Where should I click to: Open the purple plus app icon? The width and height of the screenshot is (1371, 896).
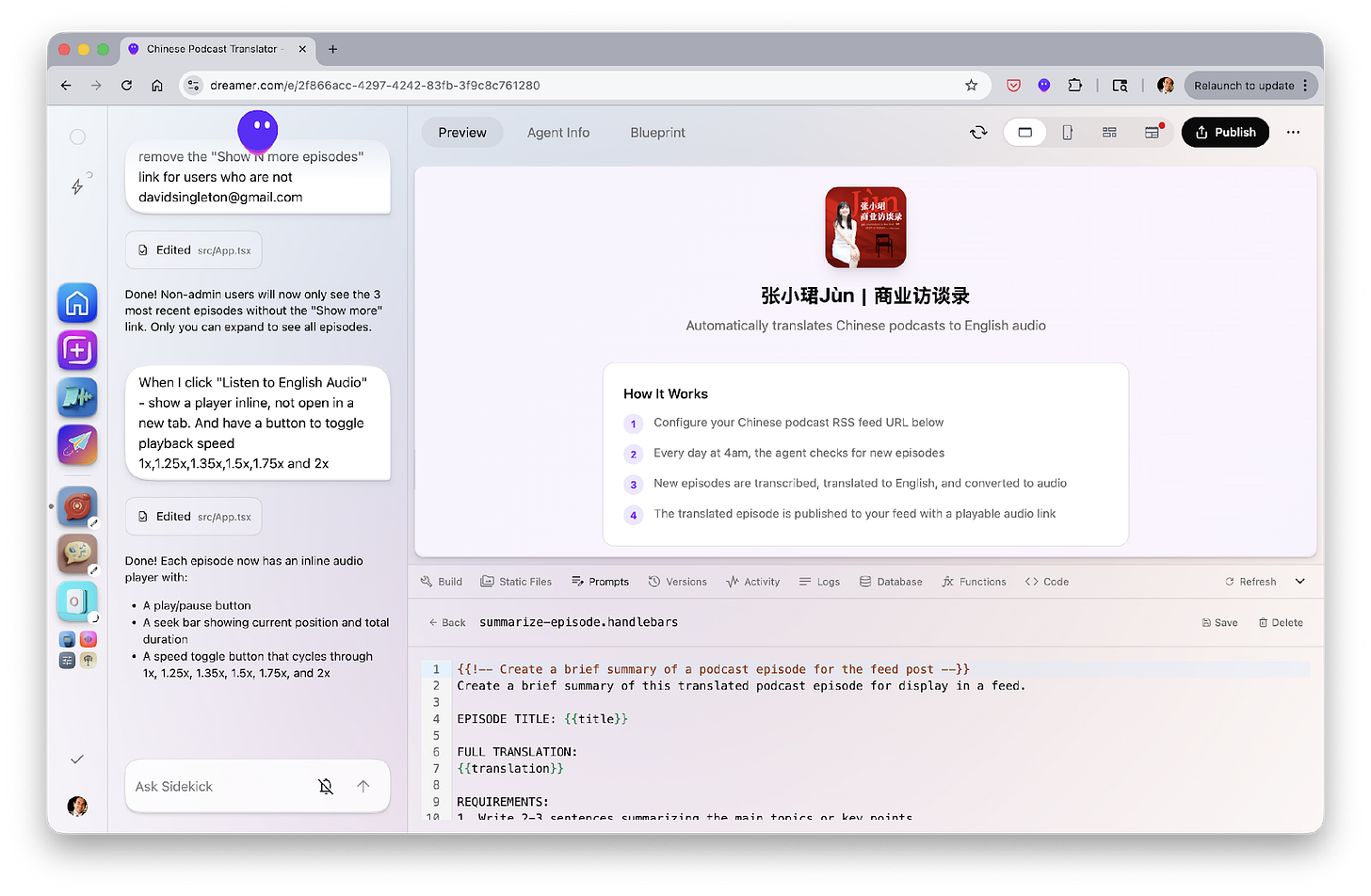(x=77, y=350)
